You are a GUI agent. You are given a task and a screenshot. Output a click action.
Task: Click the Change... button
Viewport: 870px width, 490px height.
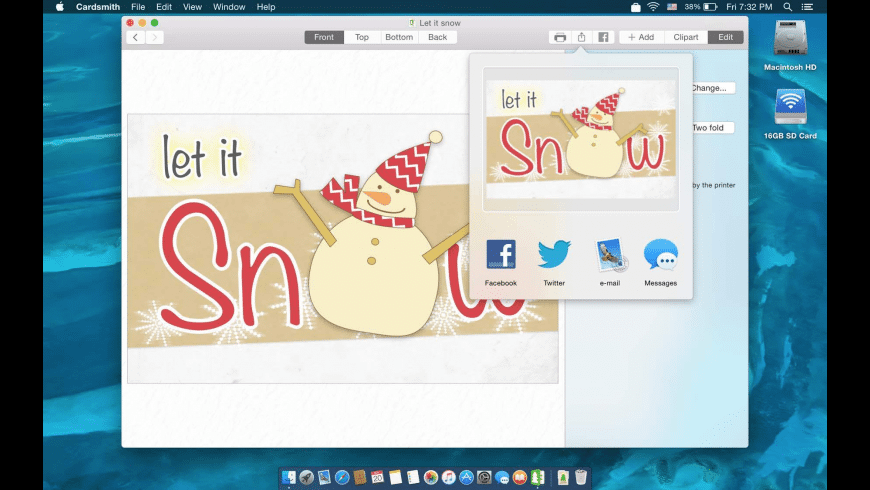pyautogui.click(x=713, y=88)
